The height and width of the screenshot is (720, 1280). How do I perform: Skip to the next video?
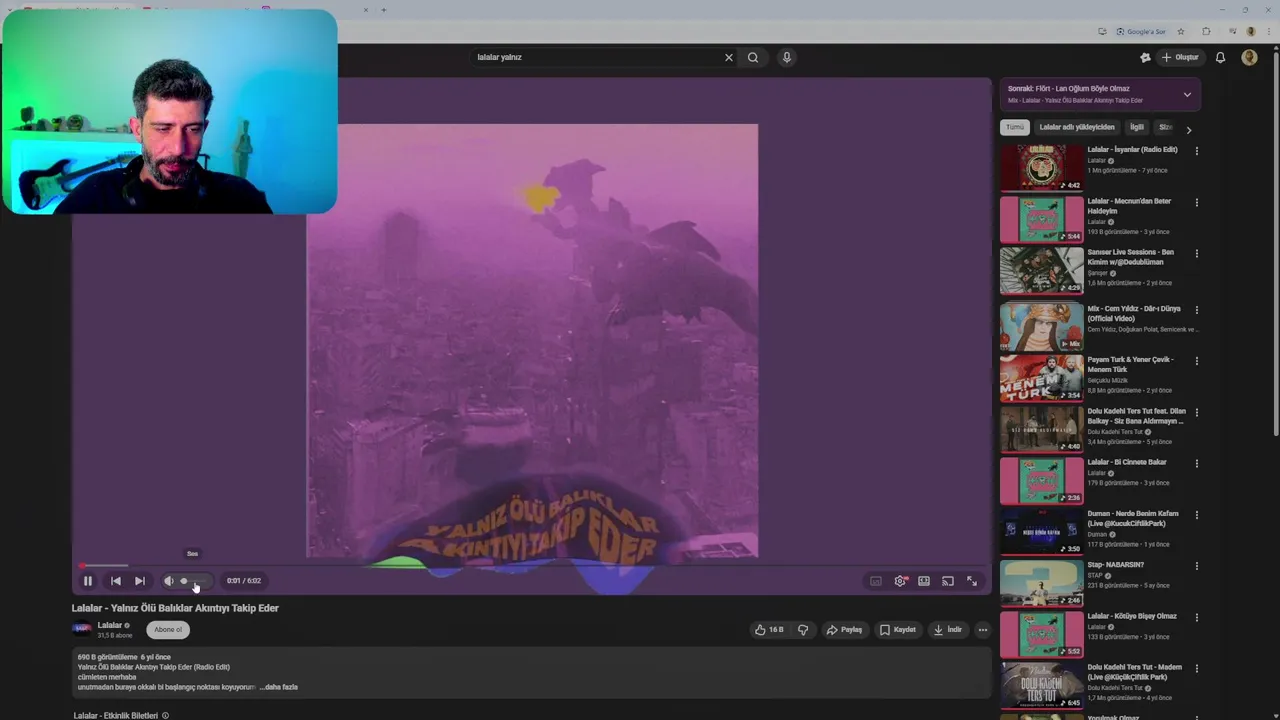point(140,581)
